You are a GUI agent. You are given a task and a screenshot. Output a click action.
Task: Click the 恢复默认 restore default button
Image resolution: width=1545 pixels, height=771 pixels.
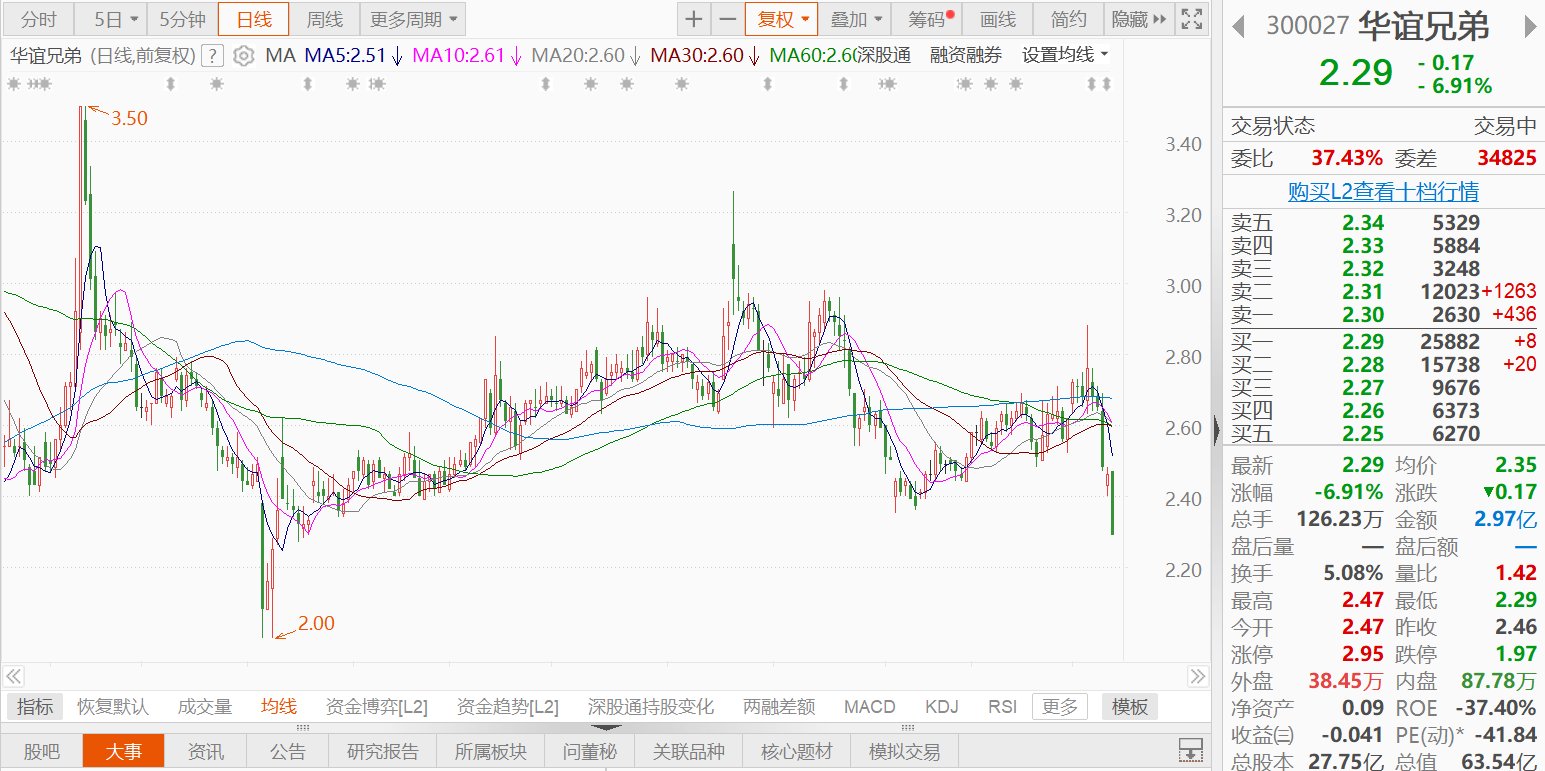pos(113,707)
